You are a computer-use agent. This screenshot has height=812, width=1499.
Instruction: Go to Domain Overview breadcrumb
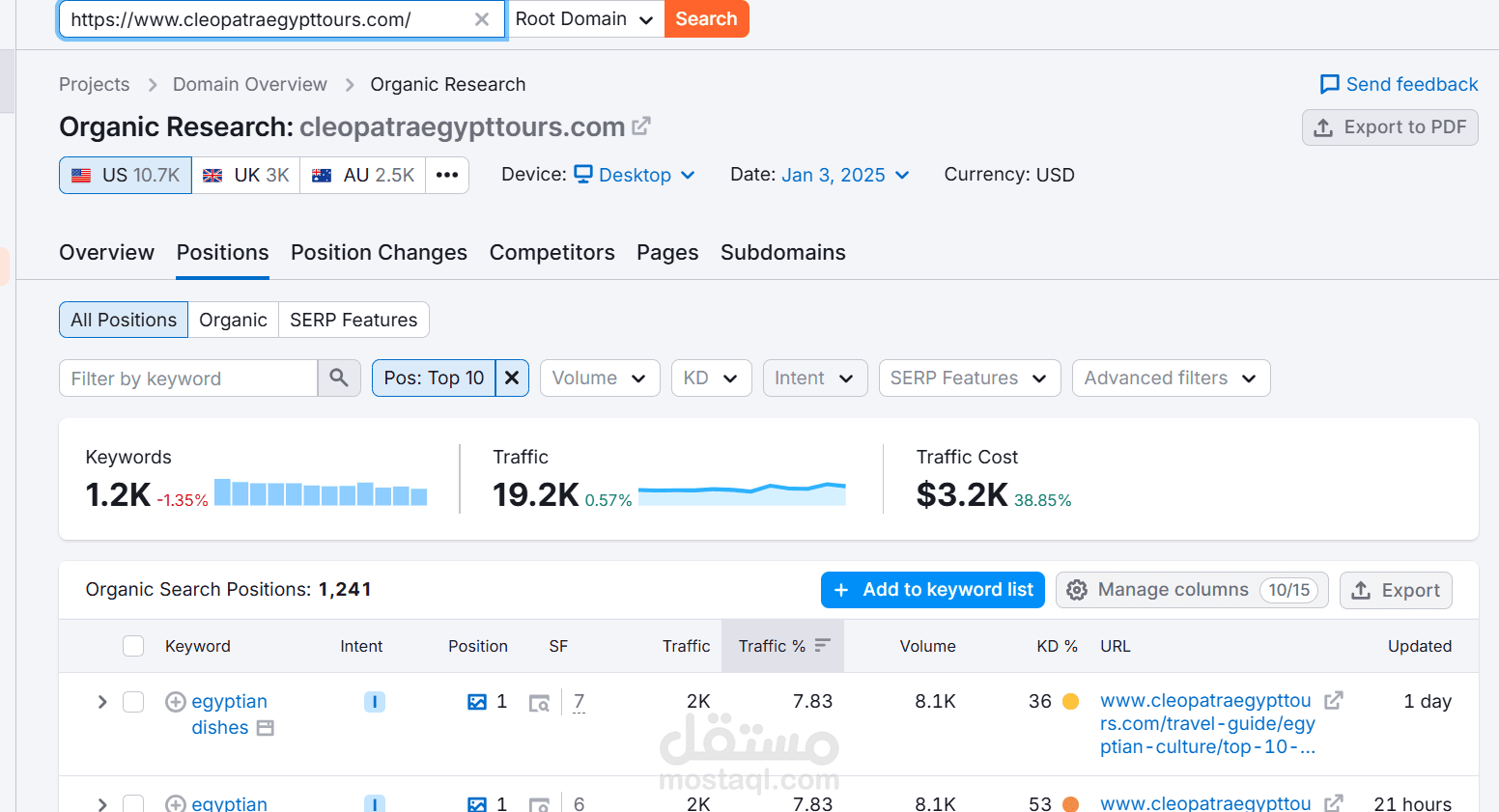[249, 85]
